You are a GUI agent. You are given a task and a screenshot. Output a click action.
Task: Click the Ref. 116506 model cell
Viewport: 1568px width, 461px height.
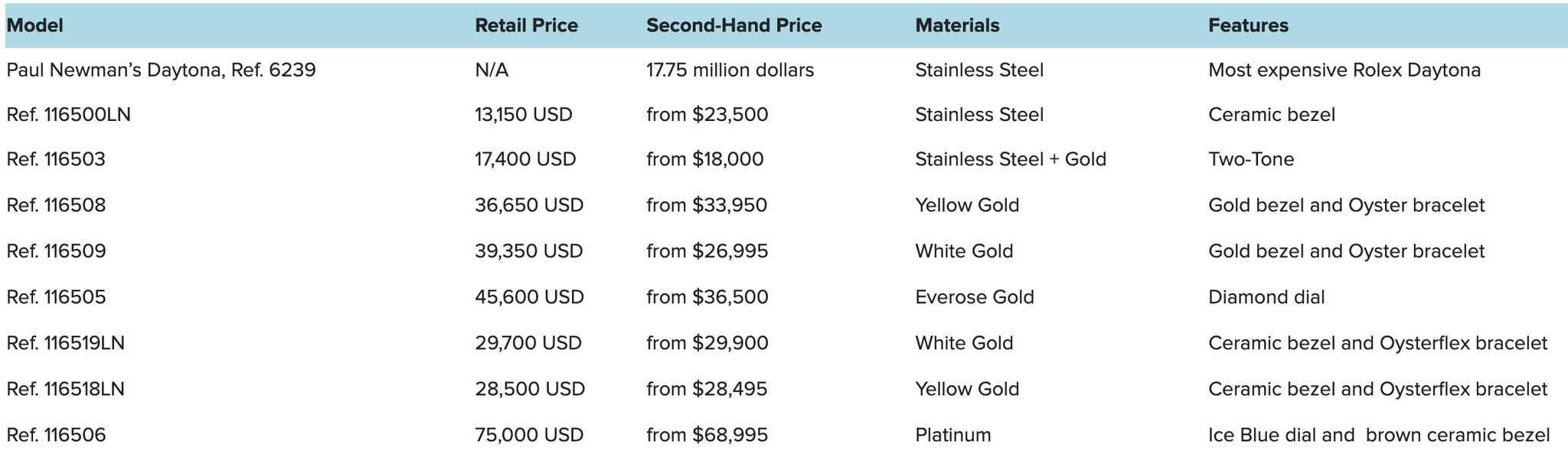coord(56,435)
